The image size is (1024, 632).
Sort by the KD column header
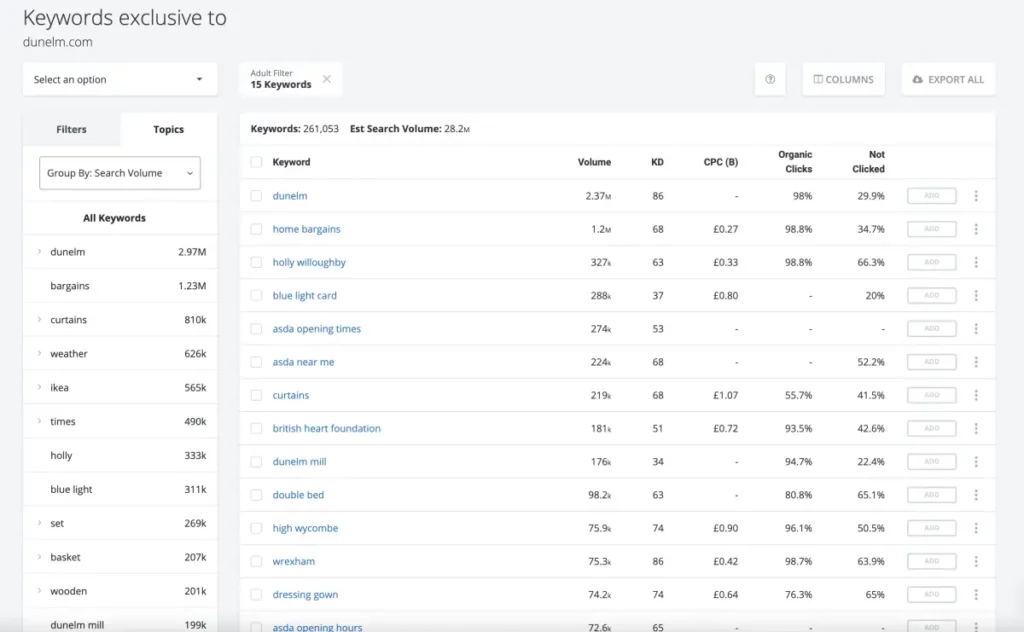(x=657, y=162)
